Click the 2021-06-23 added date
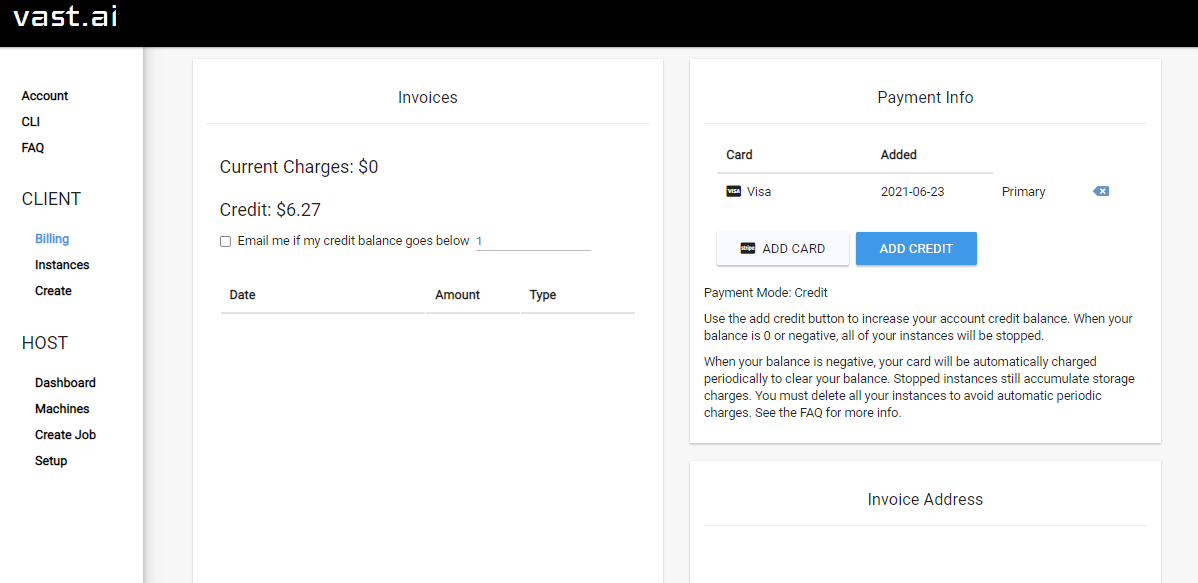The height and width of the screenshot is (583, 1198). (x=912, y=192)
